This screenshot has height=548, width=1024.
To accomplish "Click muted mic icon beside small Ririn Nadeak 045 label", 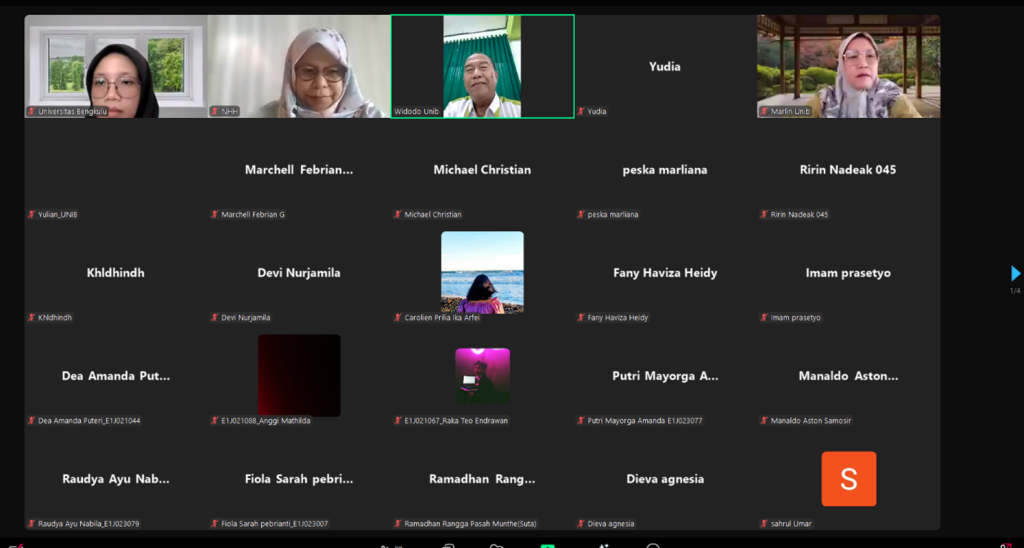I will (x=764, y=215).
